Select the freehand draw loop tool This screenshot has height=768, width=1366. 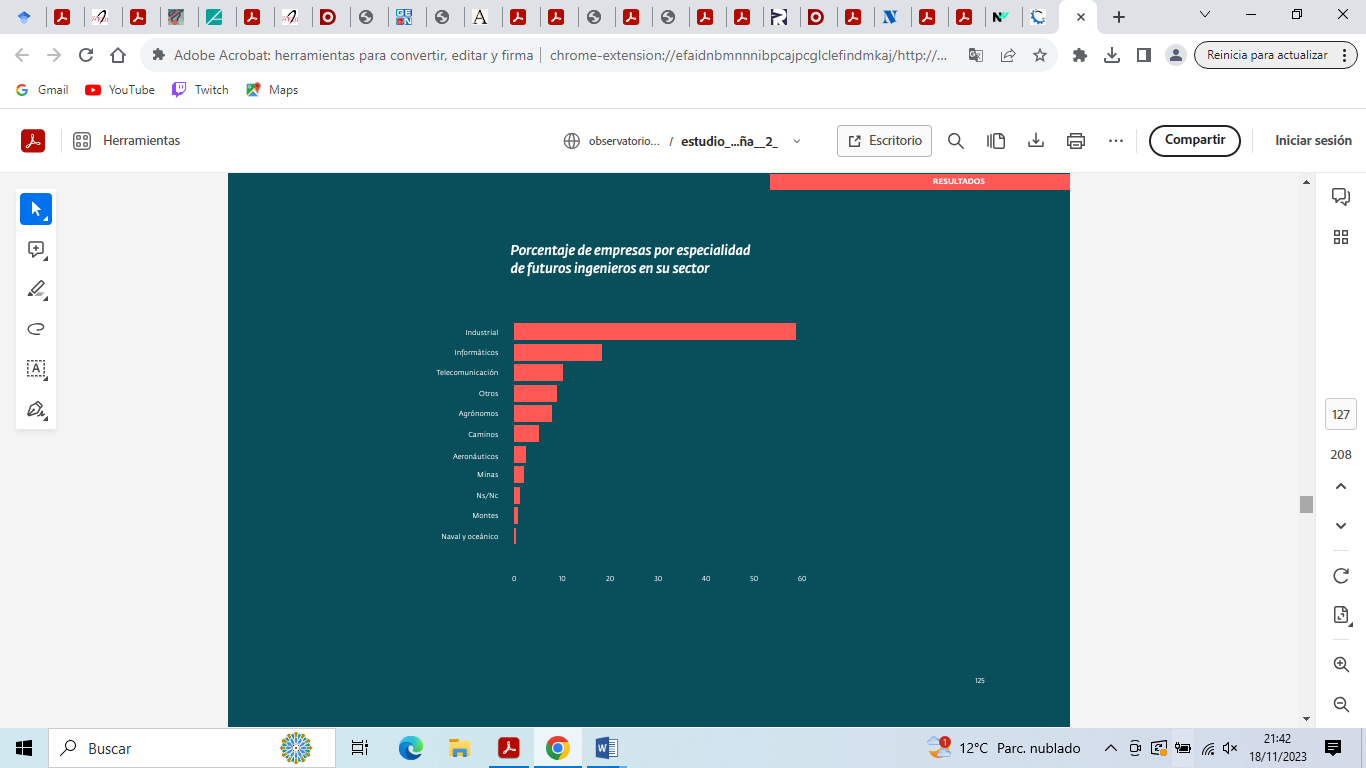coord(36,329)
